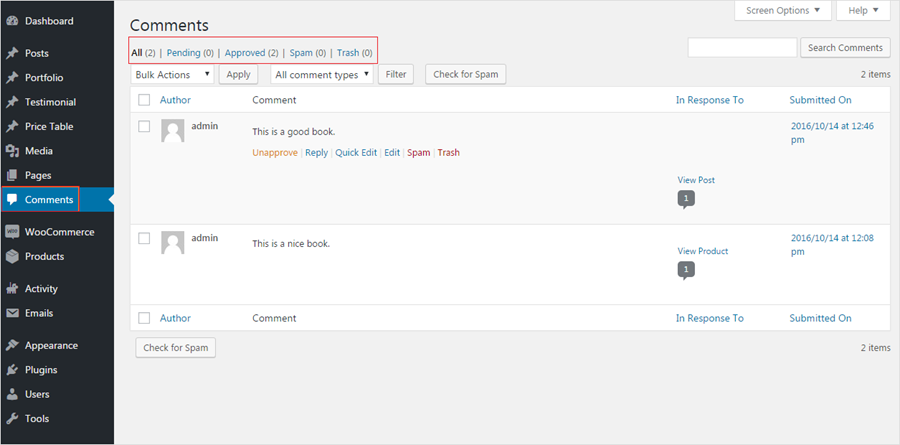900x445 pixels.
Task: Sort by Author in table footer
Action: 175,318
